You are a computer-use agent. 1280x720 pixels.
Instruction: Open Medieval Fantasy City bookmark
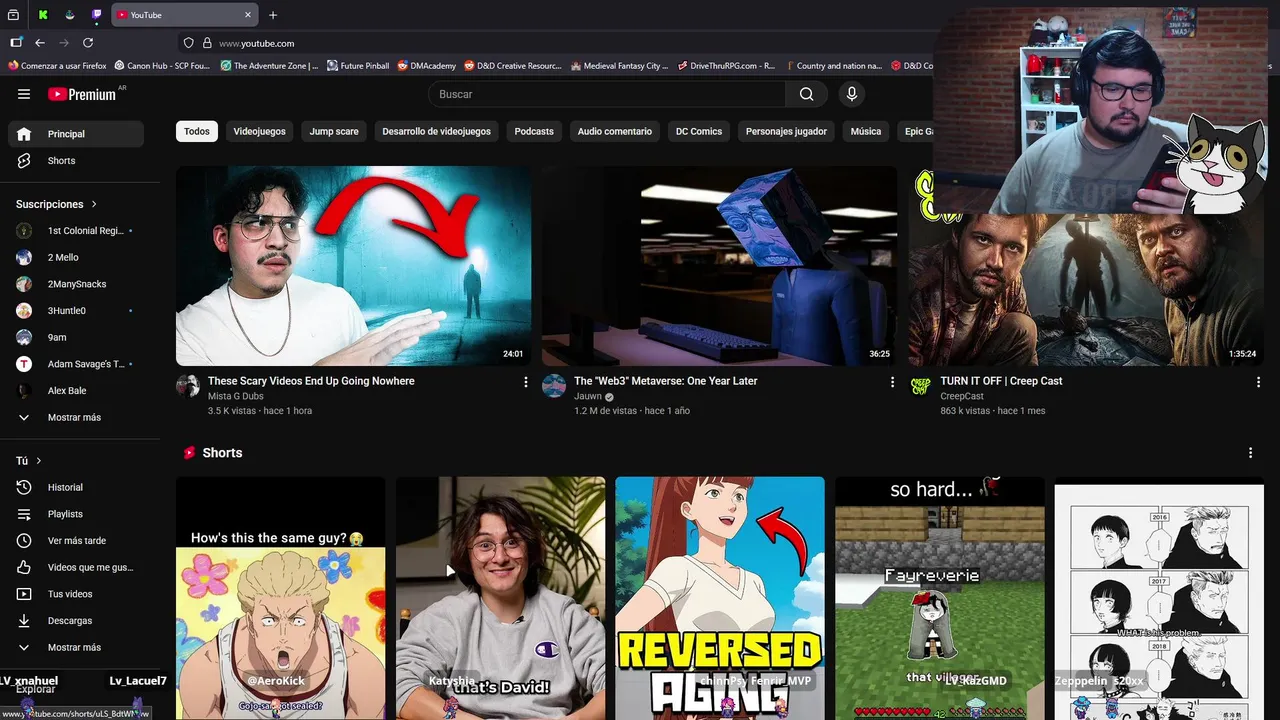[619, 66]
